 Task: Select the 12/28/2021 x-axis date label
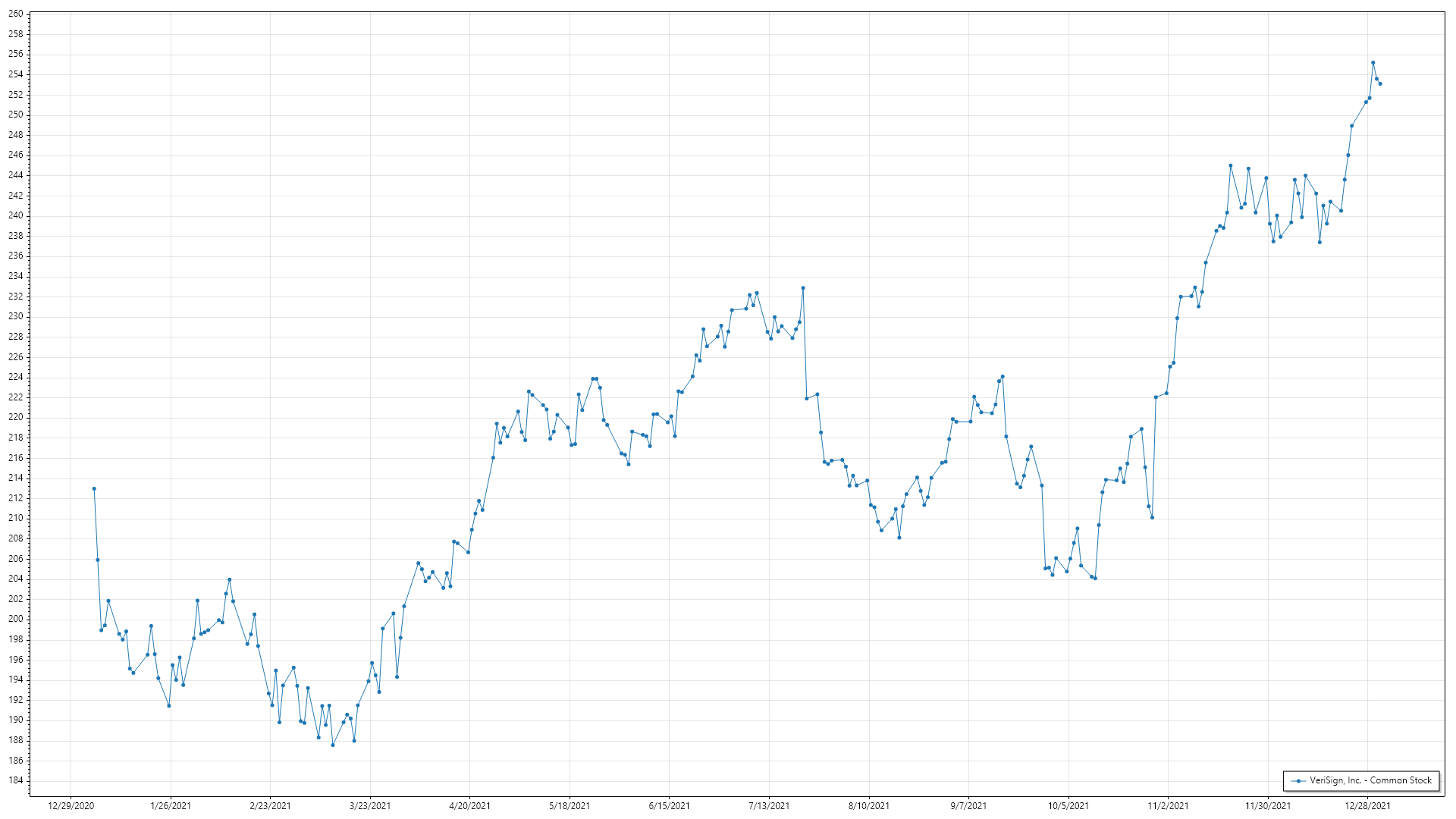point(1367,806)
